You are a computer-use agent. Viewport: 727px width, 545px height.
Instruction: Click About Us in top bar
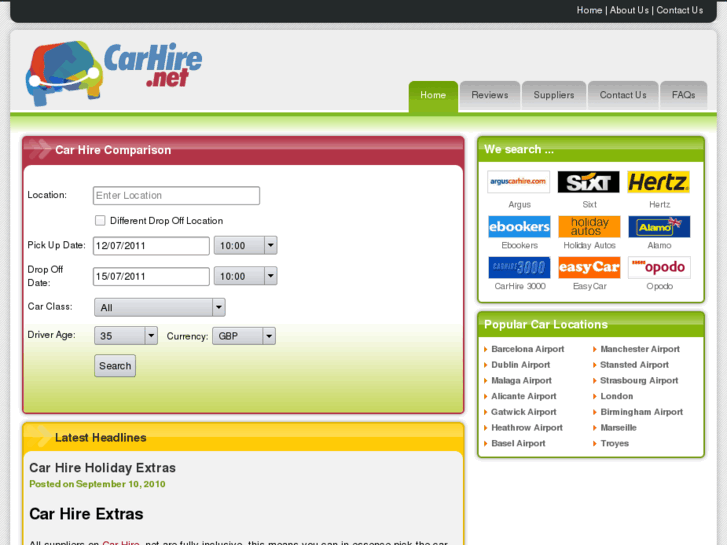[629, 10]
